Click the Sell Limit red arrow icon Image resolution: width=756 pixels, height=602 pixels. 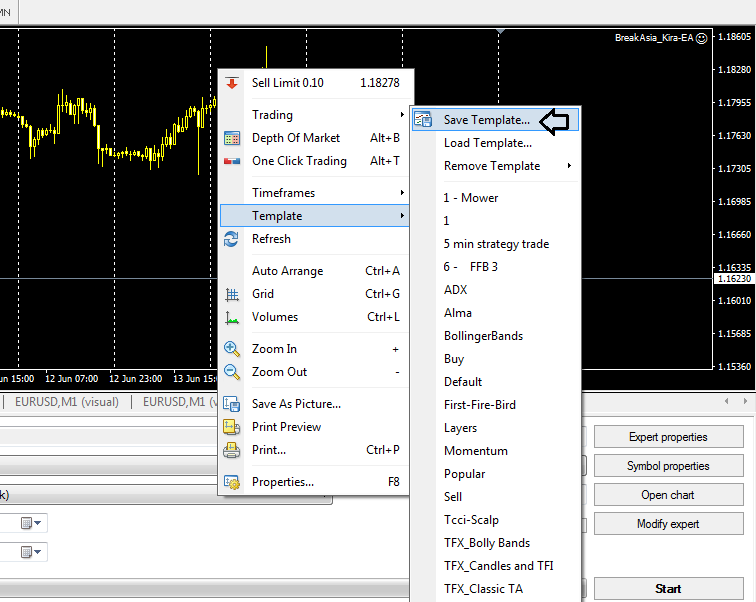pyautogui.click(x=232, y=83)
